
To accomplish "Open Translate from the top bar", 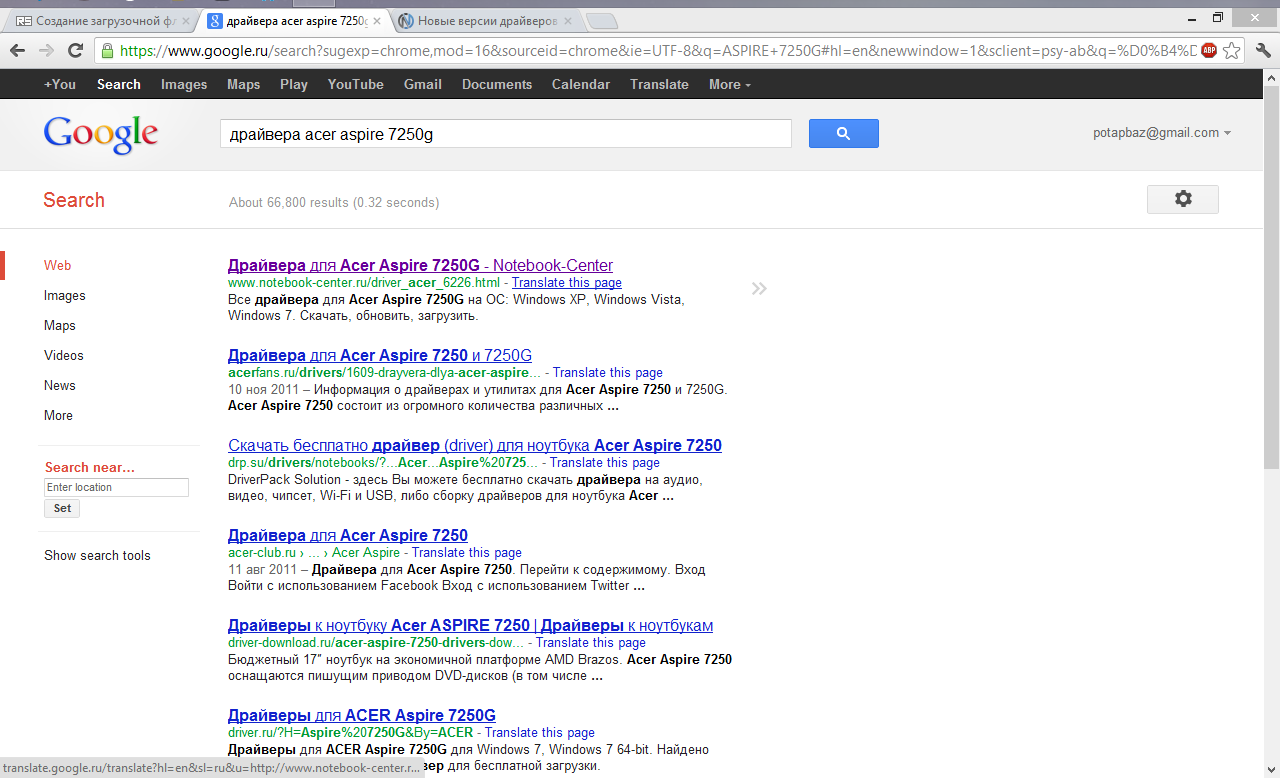I will [x=659, y=84].
